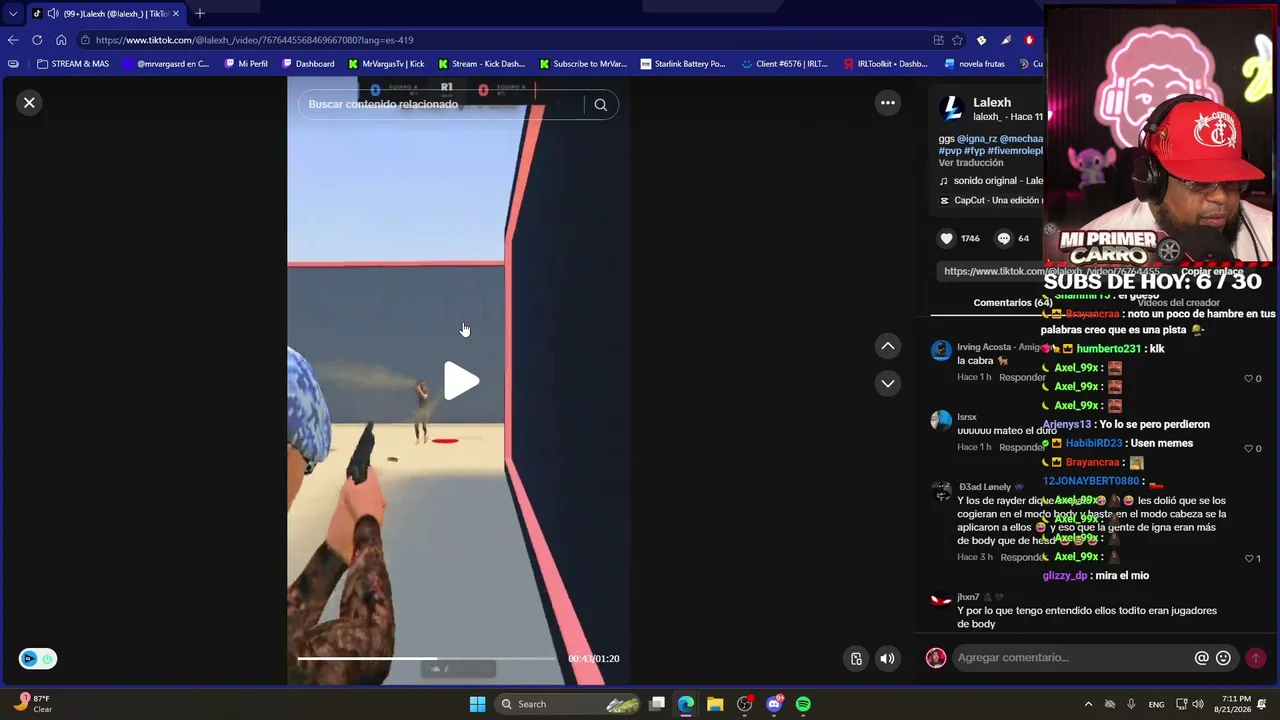
Task: Go to next video with down chevron
Action: 887,383
